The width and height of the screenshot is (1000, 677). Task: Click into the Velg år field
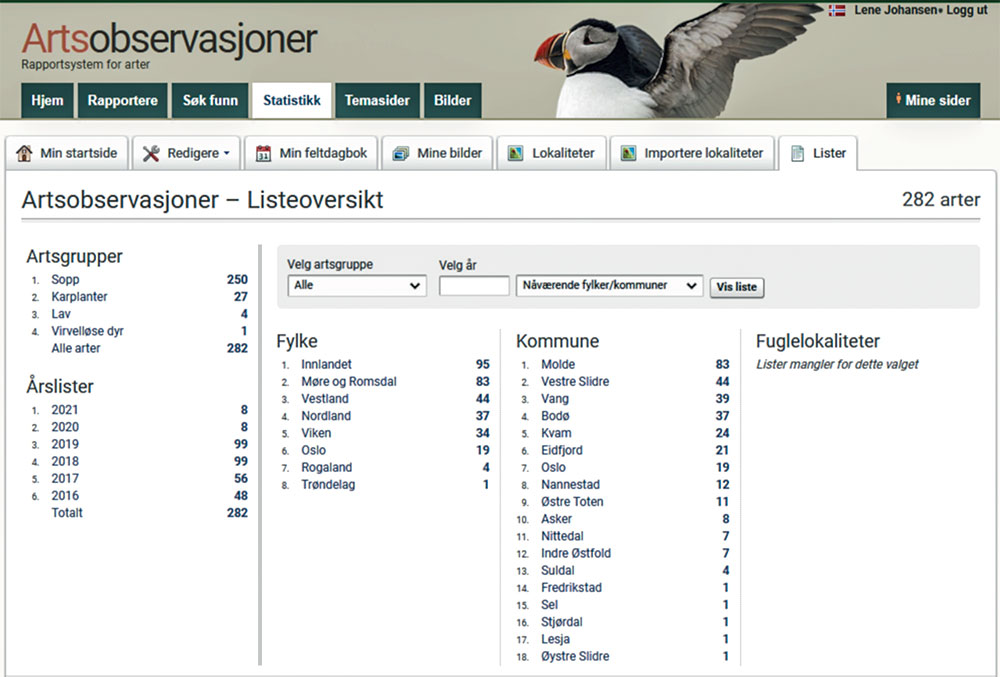click(x=474, y=286)
